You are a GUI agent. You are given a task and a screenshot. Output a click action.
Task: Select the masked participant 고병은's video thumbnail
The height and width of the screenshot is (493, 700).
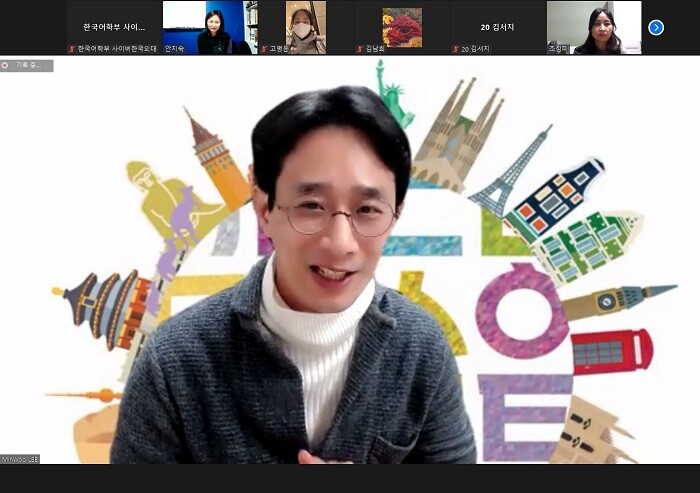point(306,28)
